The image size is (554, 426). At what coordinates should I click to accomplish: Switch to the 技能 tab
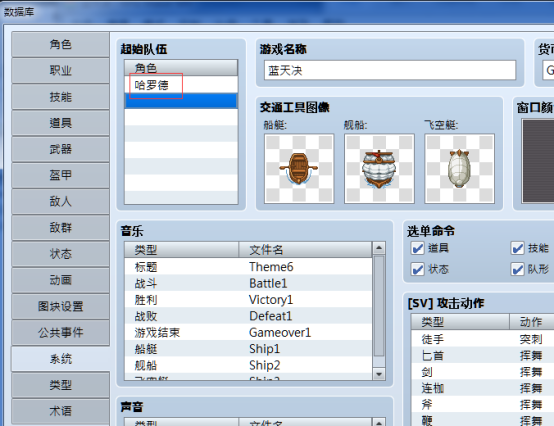point(60,97)
